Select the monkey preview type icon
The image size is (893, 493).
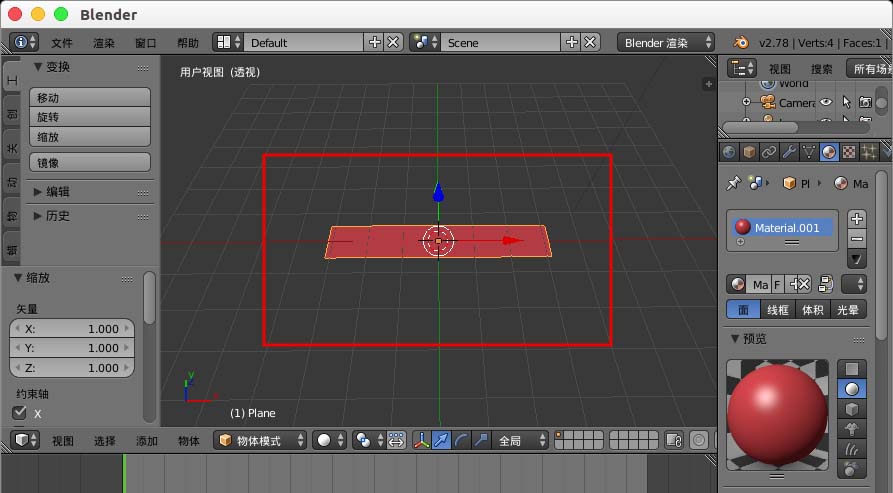[851, 429]
